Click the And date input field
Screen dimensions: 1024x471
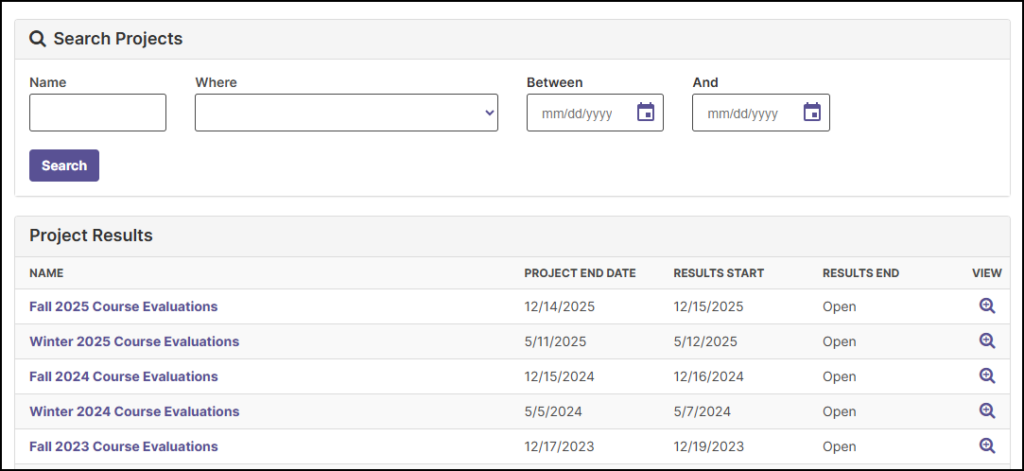(x=761, y=112)
